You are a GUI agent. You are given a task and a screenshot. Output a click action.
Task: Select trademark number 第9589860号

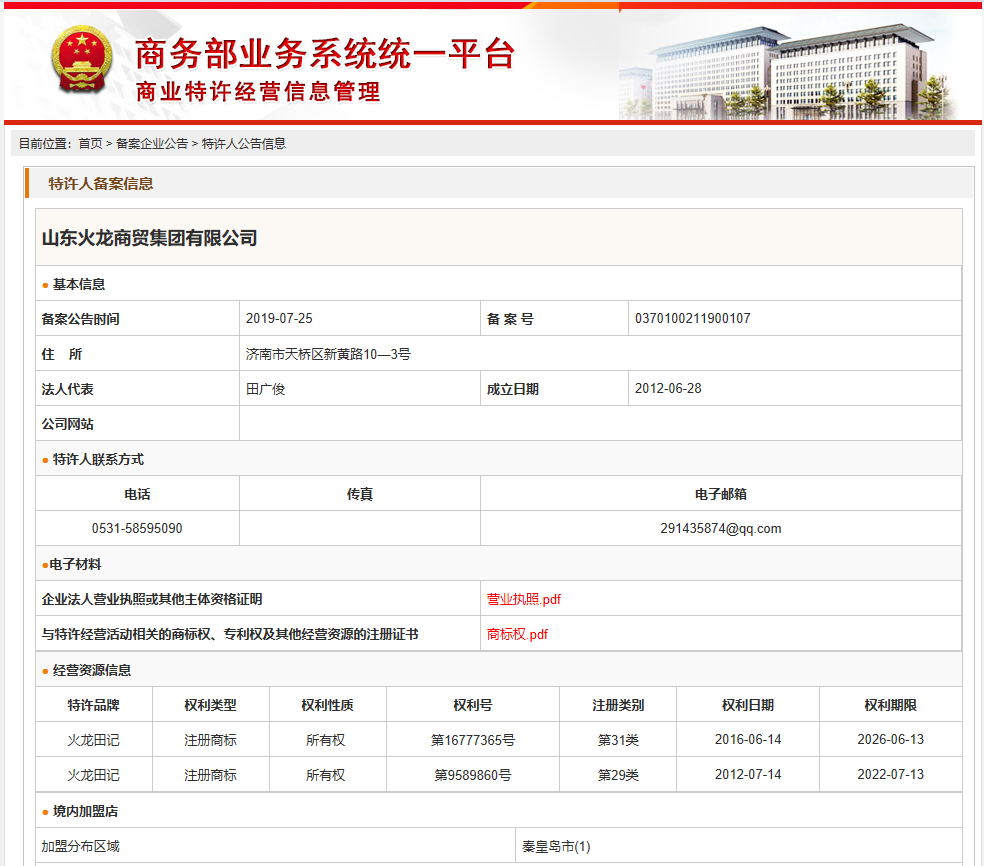click(473, 776)
